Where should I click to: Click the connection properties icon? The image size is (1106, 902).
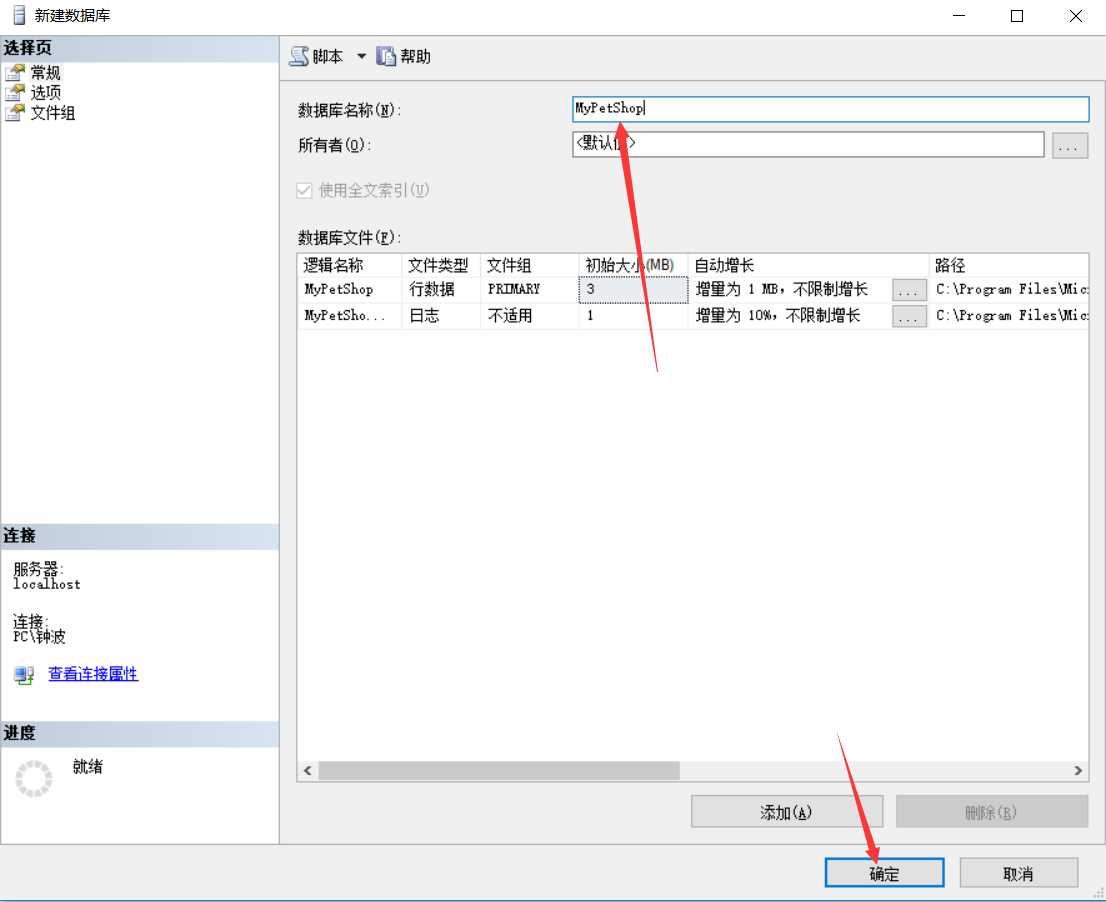click(24, 675)
